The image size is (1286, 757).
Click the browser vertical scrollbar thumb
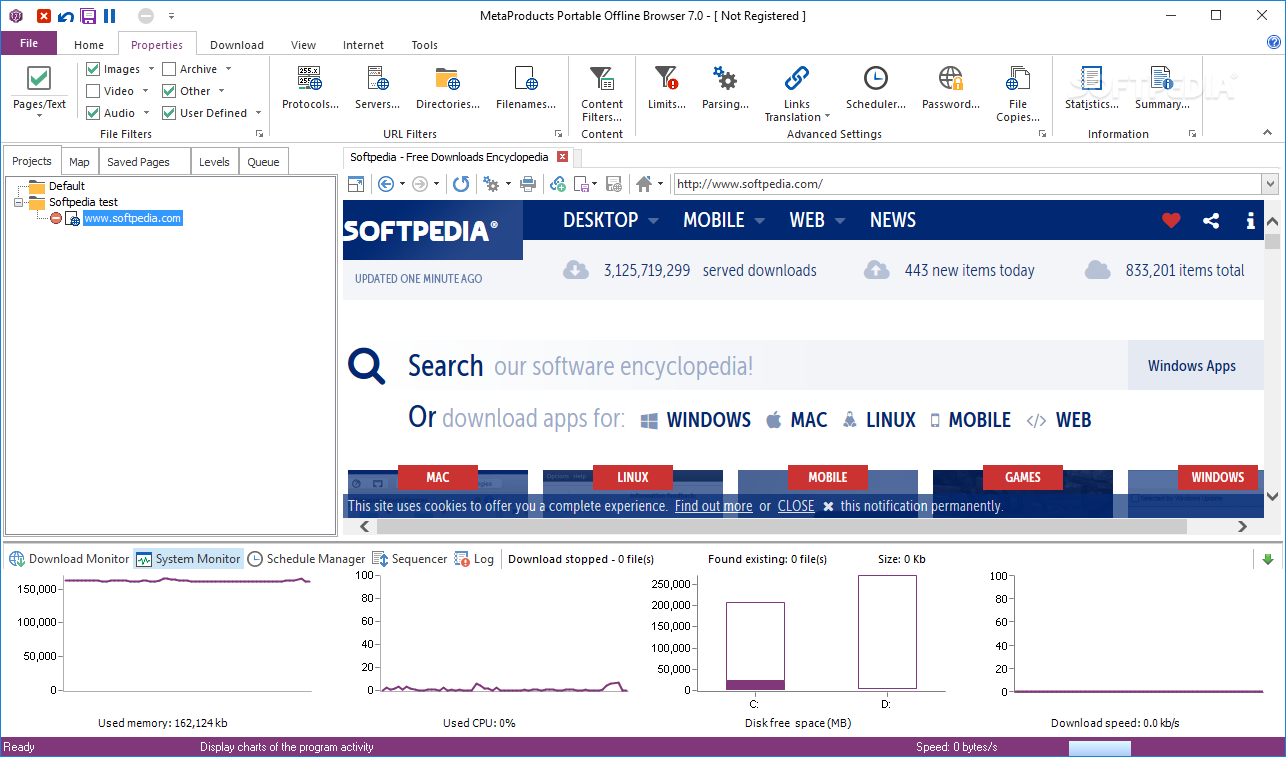[1272, 241]
